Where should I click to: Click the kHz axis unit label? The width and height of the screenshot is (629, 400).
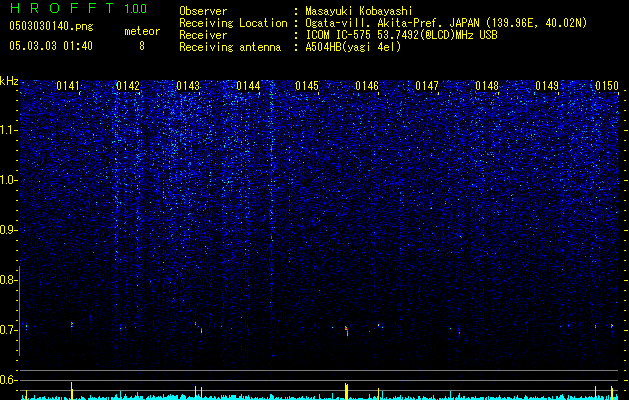point(9,81)
